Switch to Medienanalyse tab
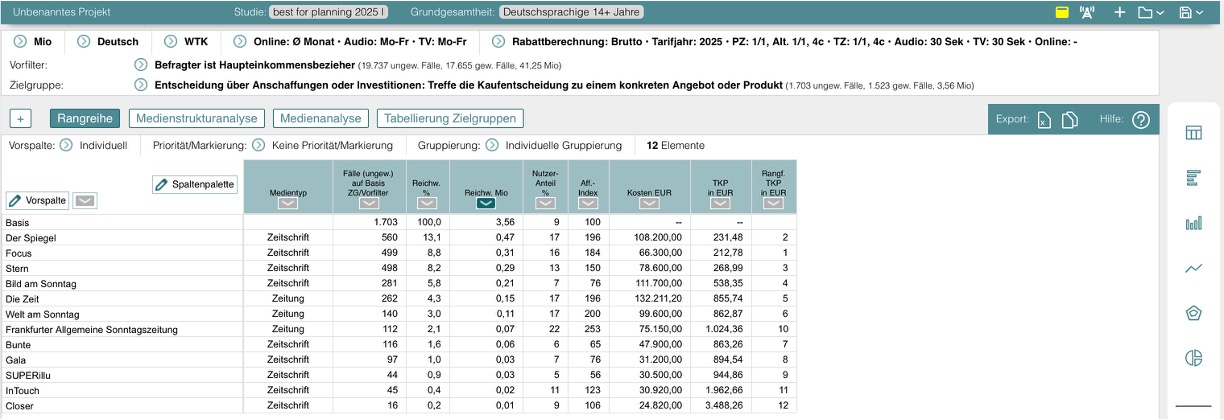This screenshot has width=1224, height=420. (x=320, y=118)
